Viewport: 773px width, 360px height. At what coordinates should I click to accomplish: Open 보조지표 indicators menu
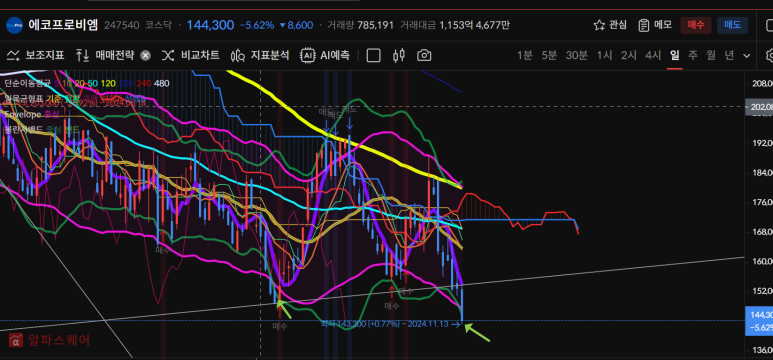coord(35,55)
